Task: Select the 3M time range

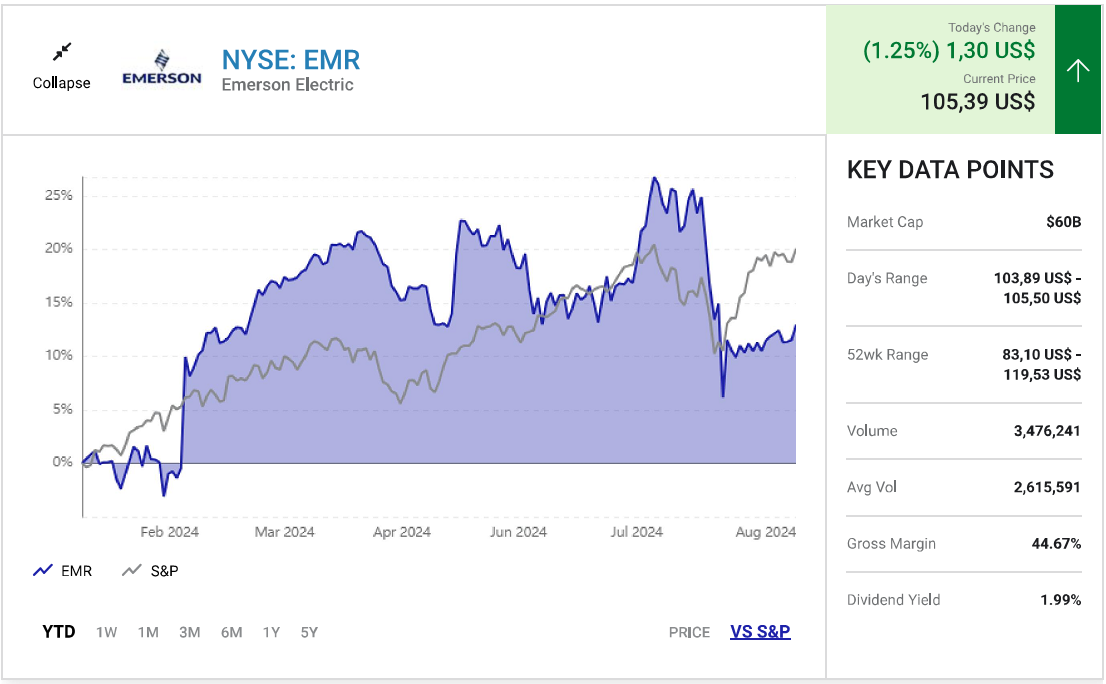Action: (x=189, y=632)
